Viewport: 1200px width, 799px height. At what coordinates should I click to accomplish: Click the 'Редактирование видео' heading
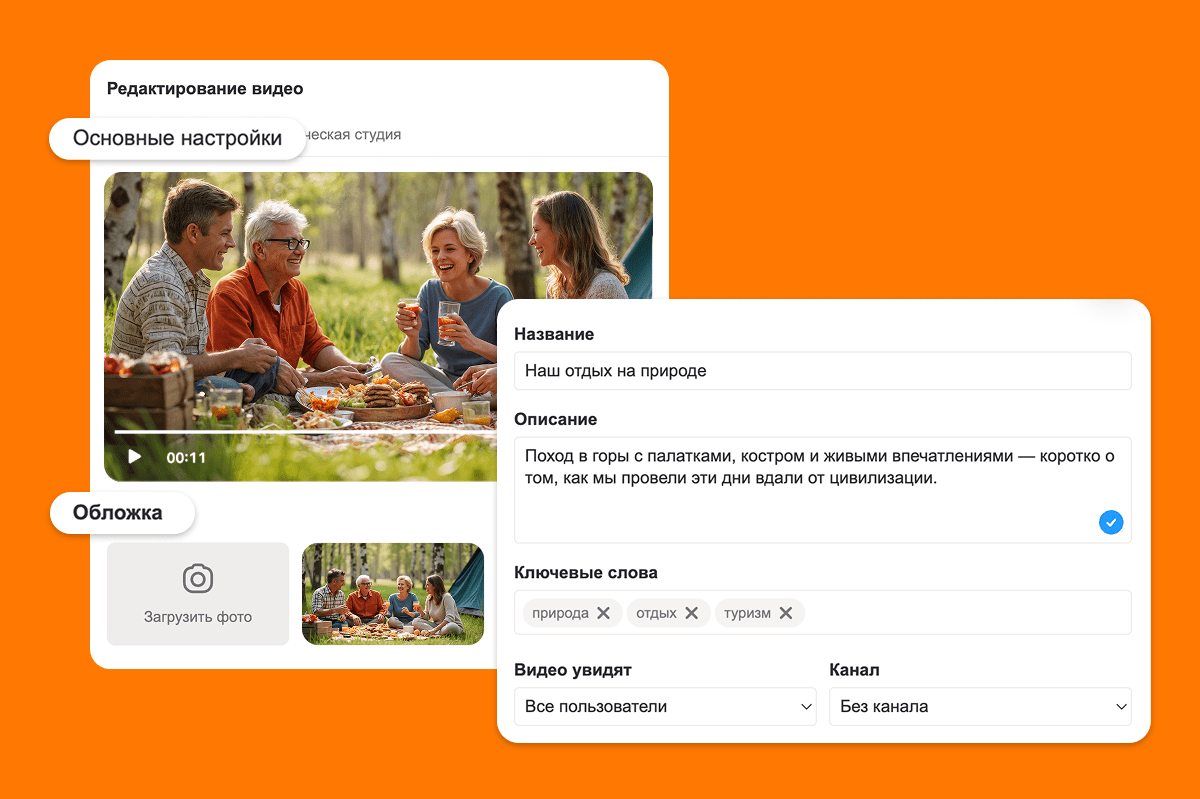pos(205,89)
